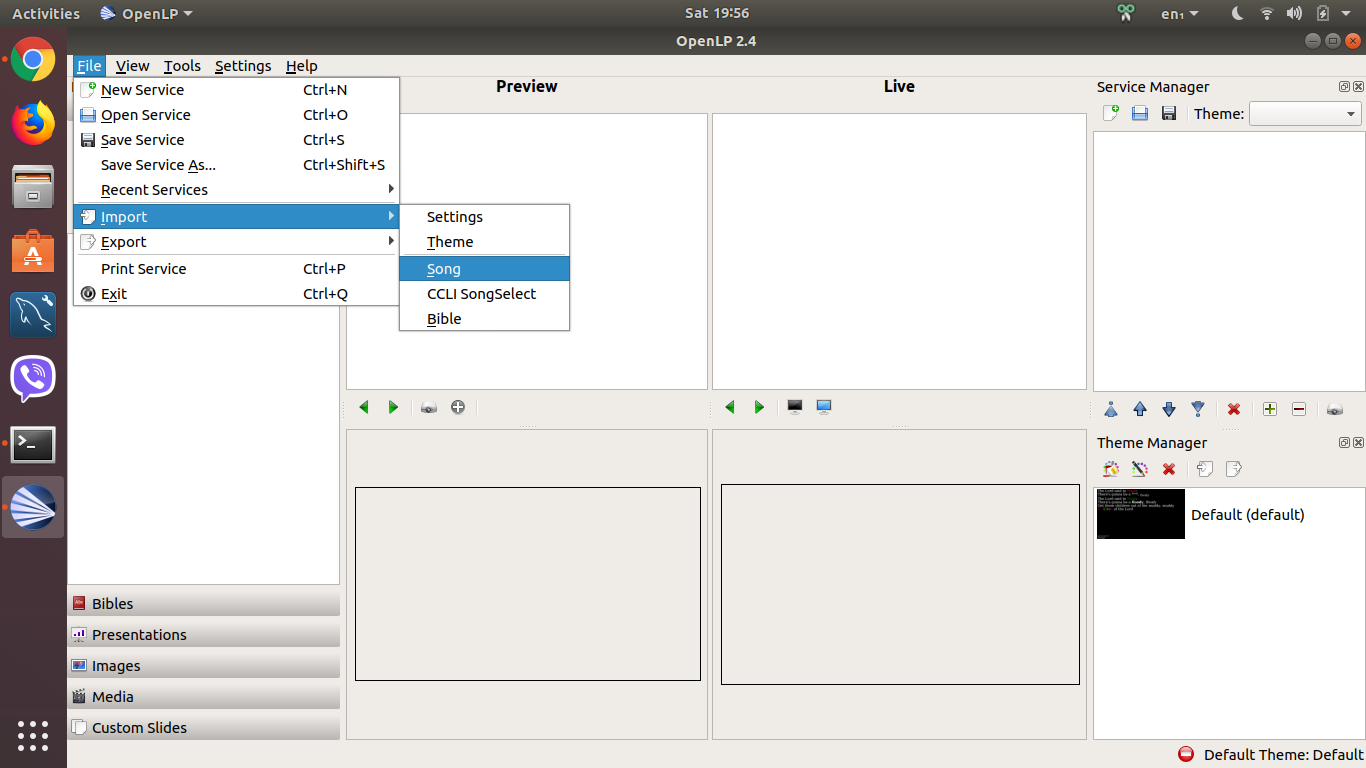The width and height of the screenshot is (1366, 768).
Task: Select Print Service from the File menu
Action: 237,269
